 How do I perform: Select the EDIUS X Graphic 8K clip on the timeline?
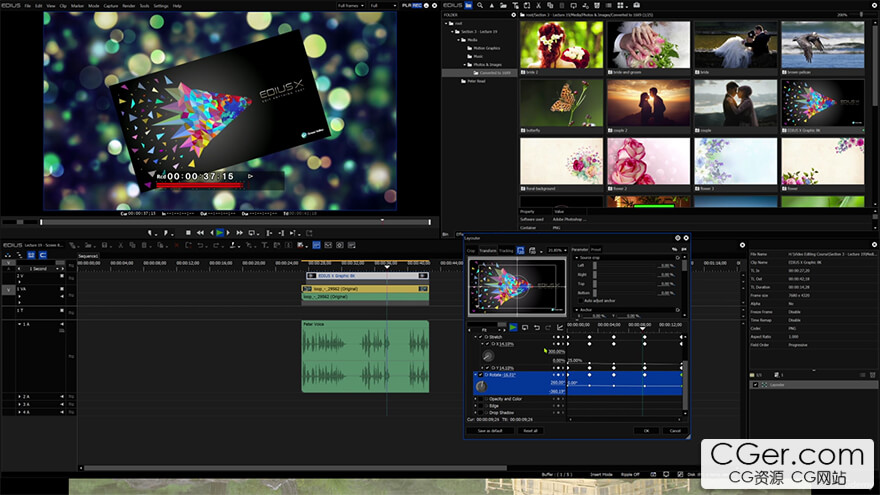(x=368, y=276)
